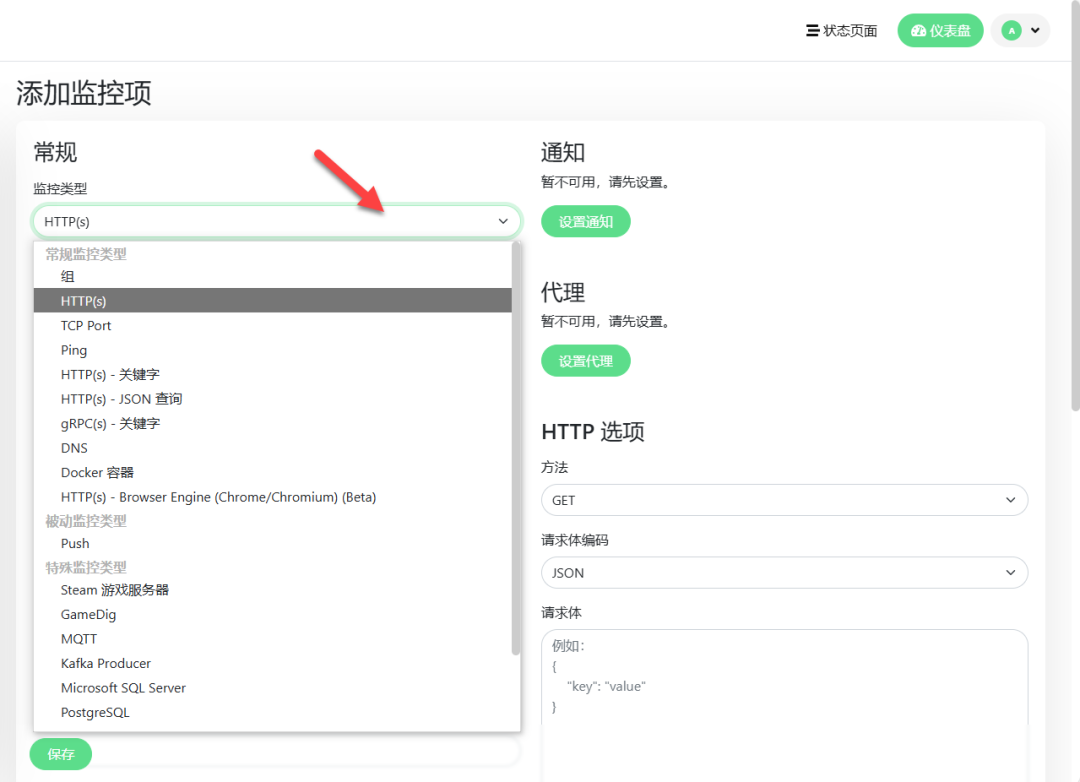Select HTTP(s) - 关键字 option
This screenshot has height=782, width=1080.
pyautogui.click(x=110, y=375)
